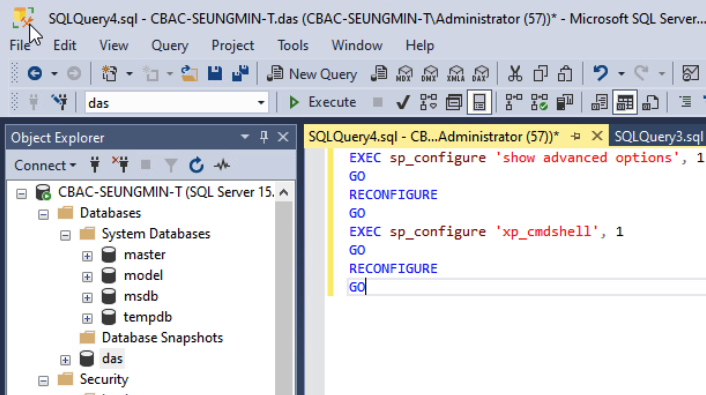This screenshot has height=395, width=706.
Task: Expand the master database node
Action: pyautogui.click(x=87, y=256)
